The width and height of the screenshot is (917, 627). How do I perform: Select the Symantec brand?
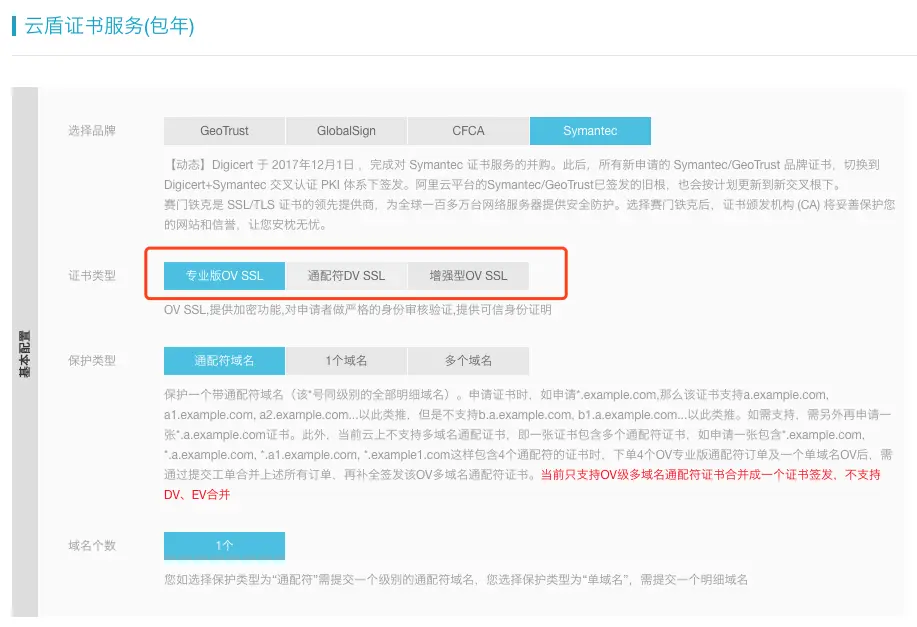tap(590, 130)
